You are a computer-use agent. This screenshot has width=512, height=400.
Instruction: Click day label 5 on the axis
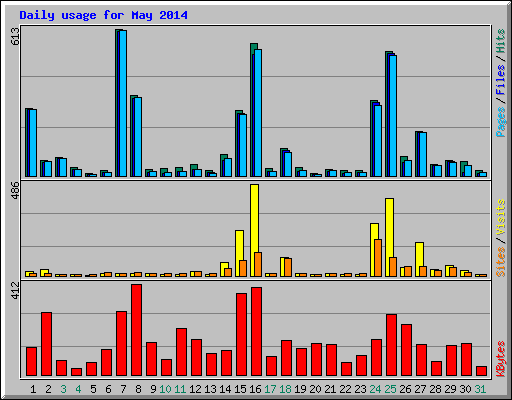pyautogui.click(x=93, y=389)
